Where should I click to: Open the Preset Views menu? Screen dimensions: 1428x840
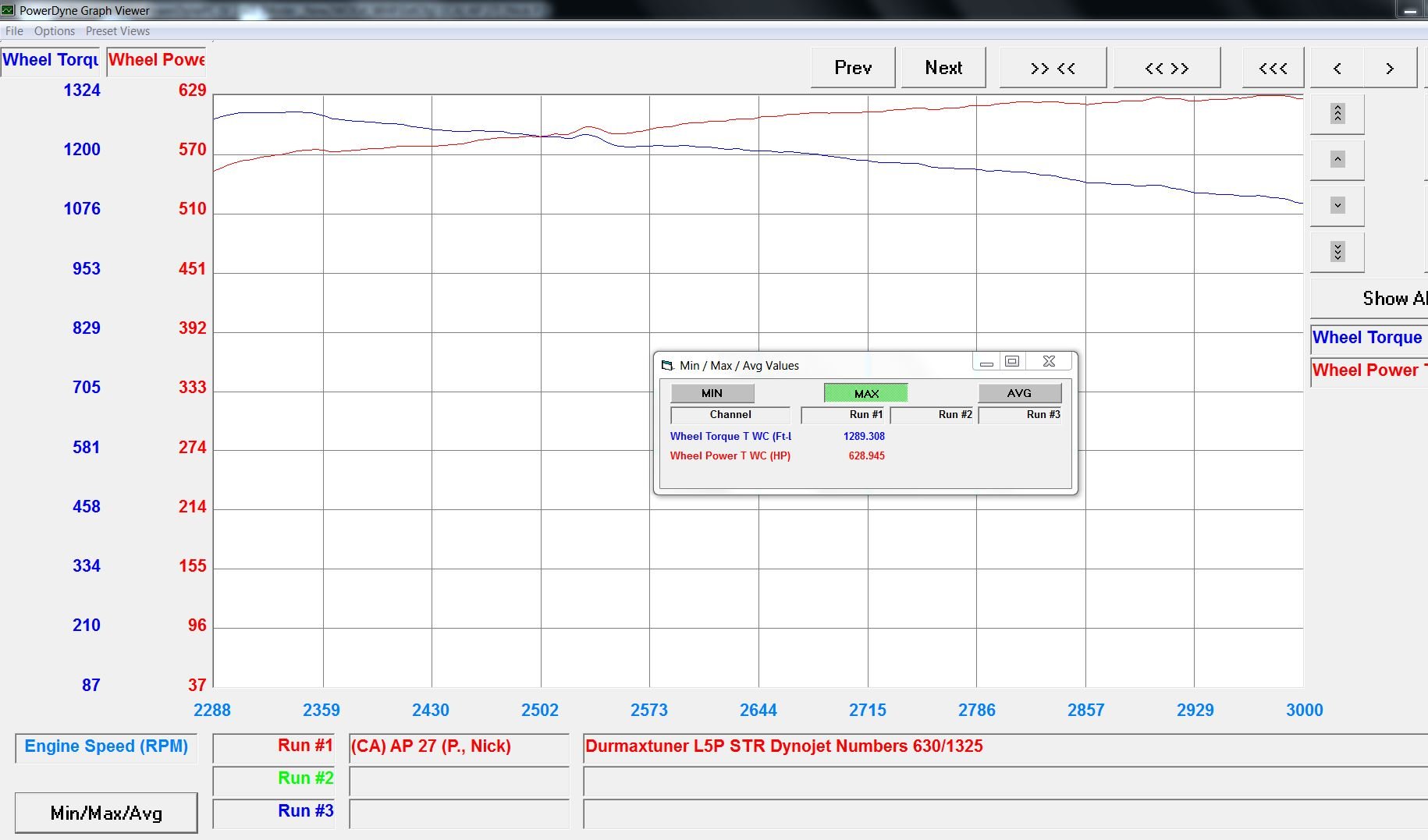tap(117, 31)
